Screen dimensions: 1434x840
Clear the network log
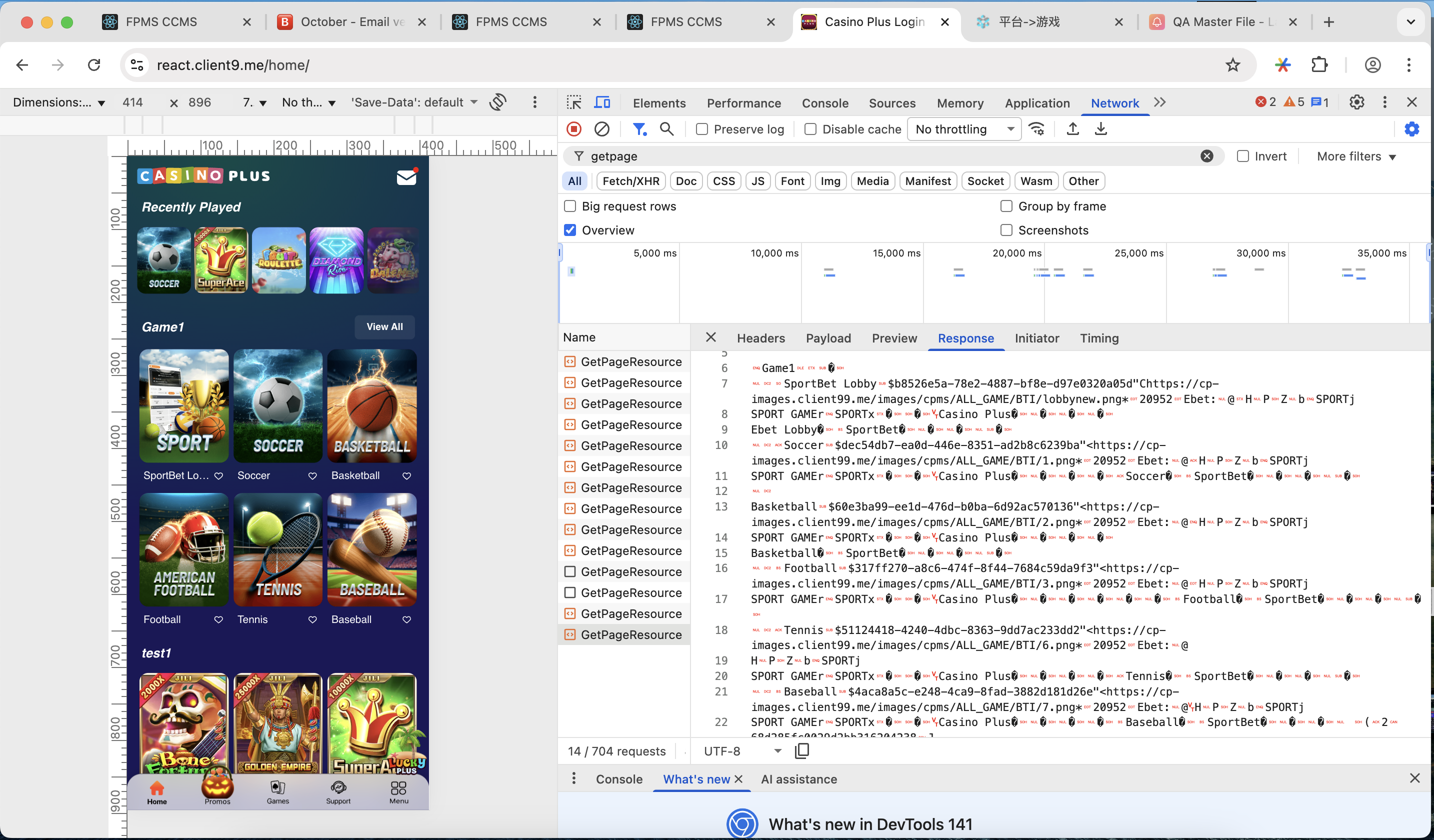[601, 129]
